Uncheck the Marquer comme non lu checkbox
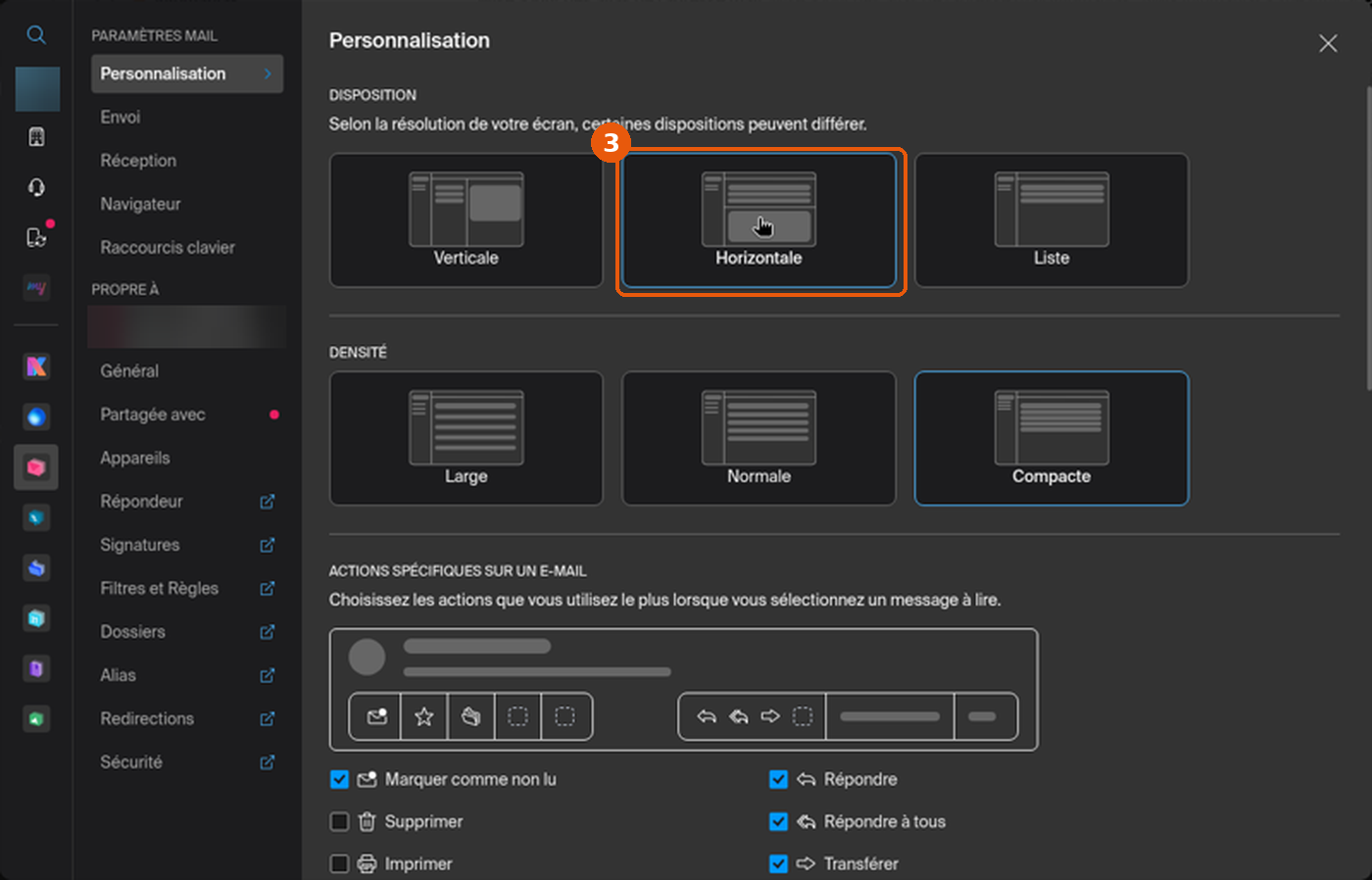Image resolution: width=1372 pixels, height=880 pixels. pos(339,780)
